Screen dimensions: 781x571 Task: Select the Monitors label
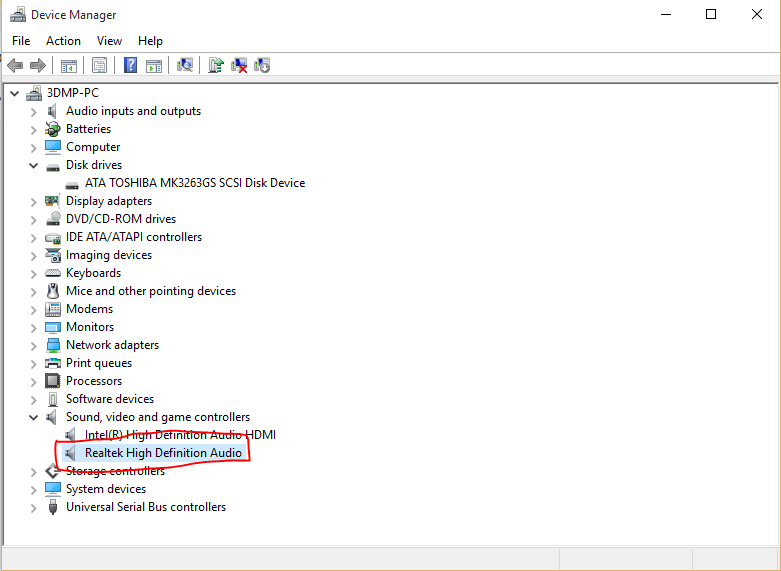90,327
